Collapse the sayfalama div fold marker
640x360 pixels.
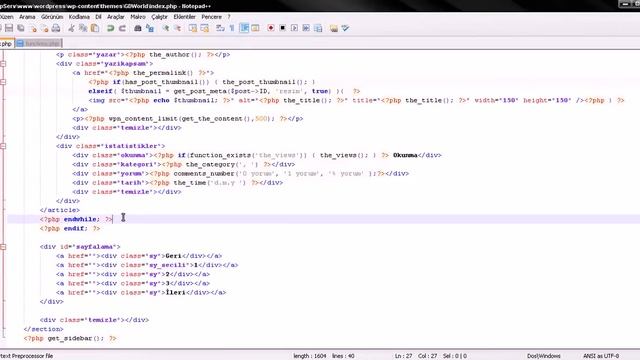pos(3,247)
